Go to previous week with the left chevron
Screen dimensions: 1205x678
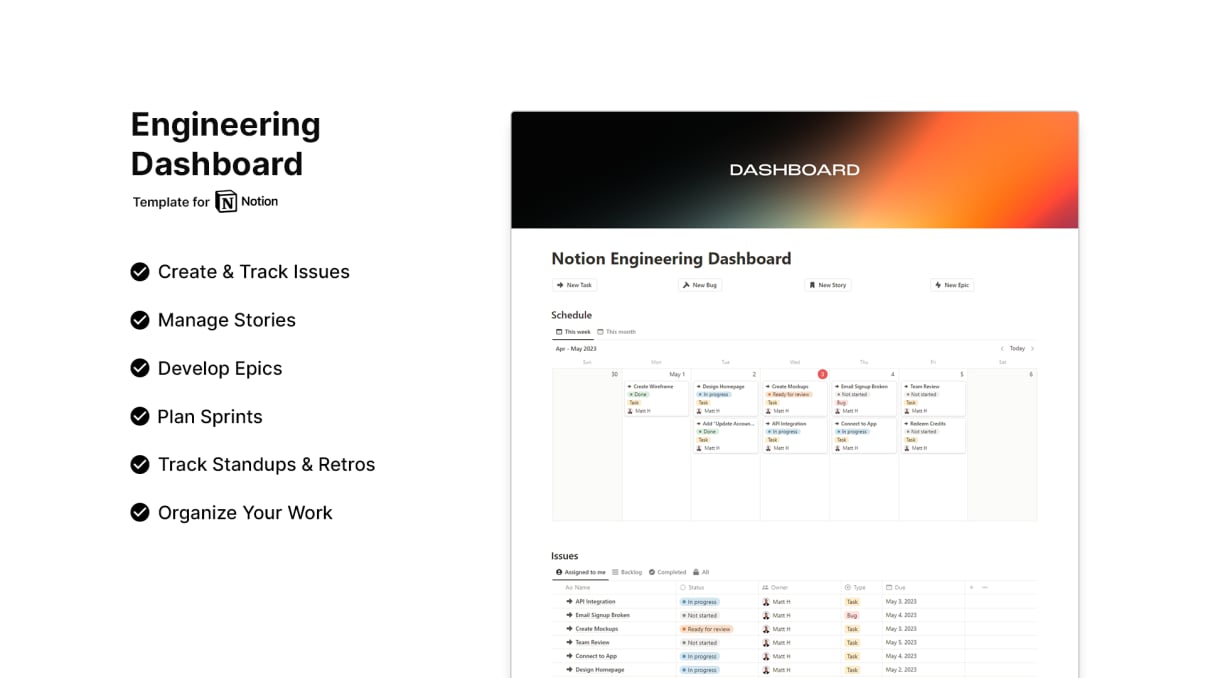[x=1002, y=349]
